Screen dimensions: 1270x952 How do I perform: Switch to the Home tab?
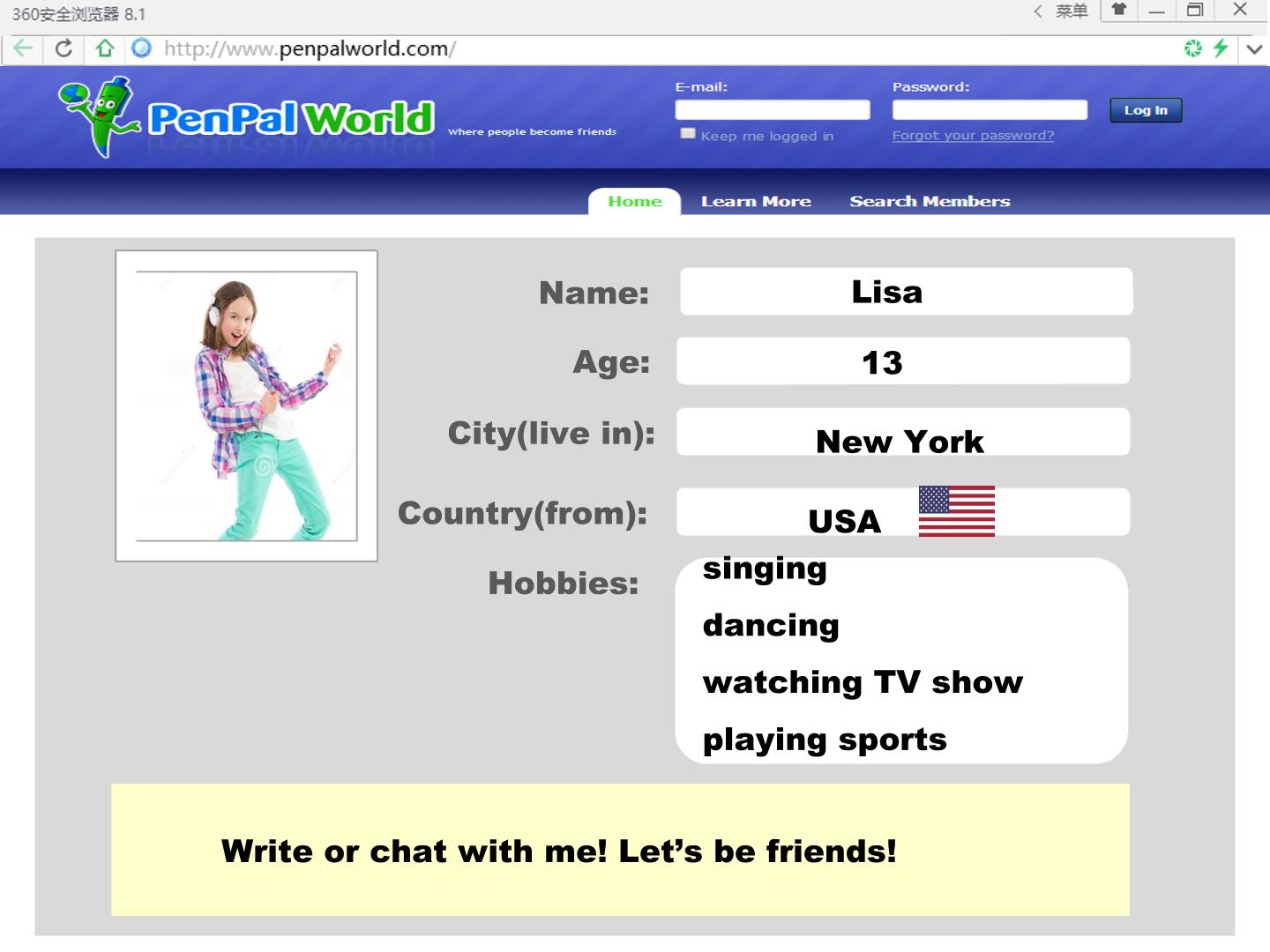pos(635,201)
